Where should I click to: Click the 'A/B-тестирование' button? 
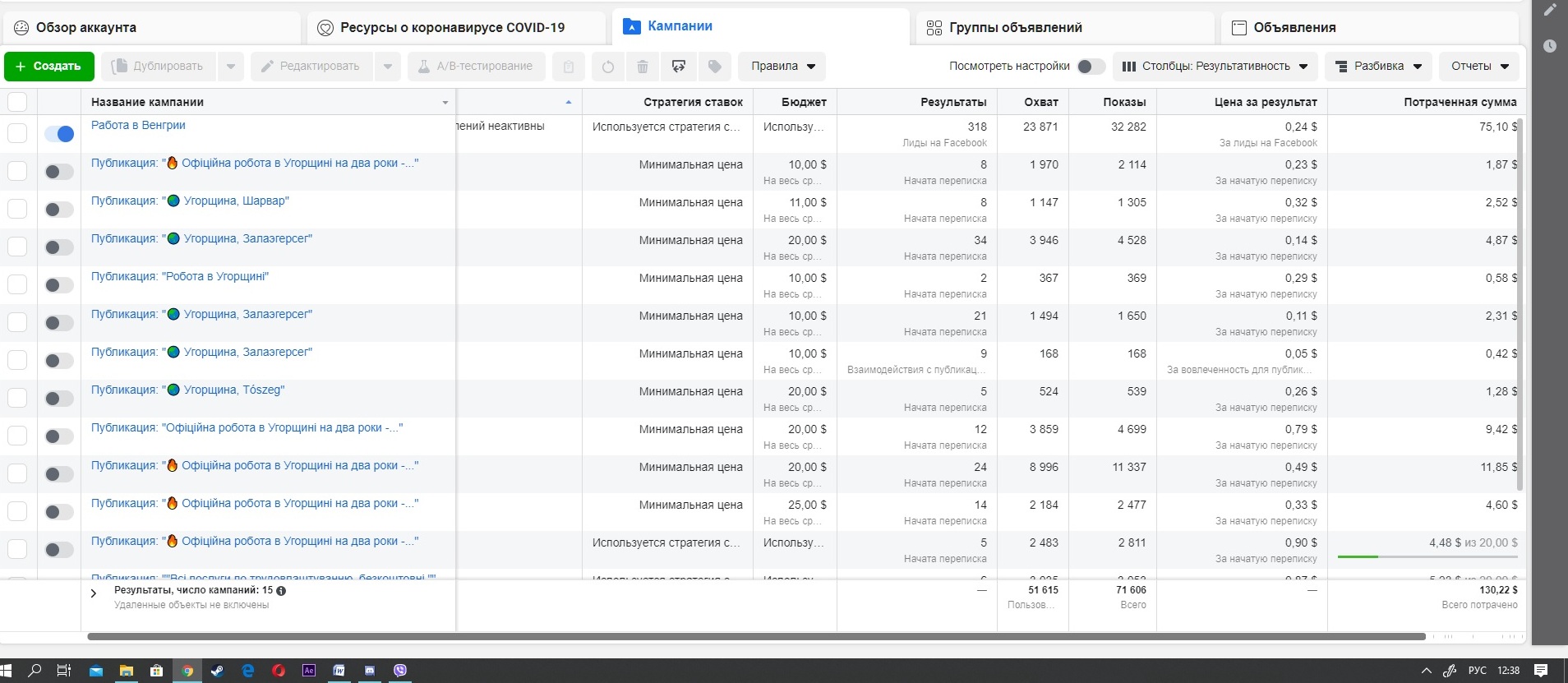click(x=477, y=67)
